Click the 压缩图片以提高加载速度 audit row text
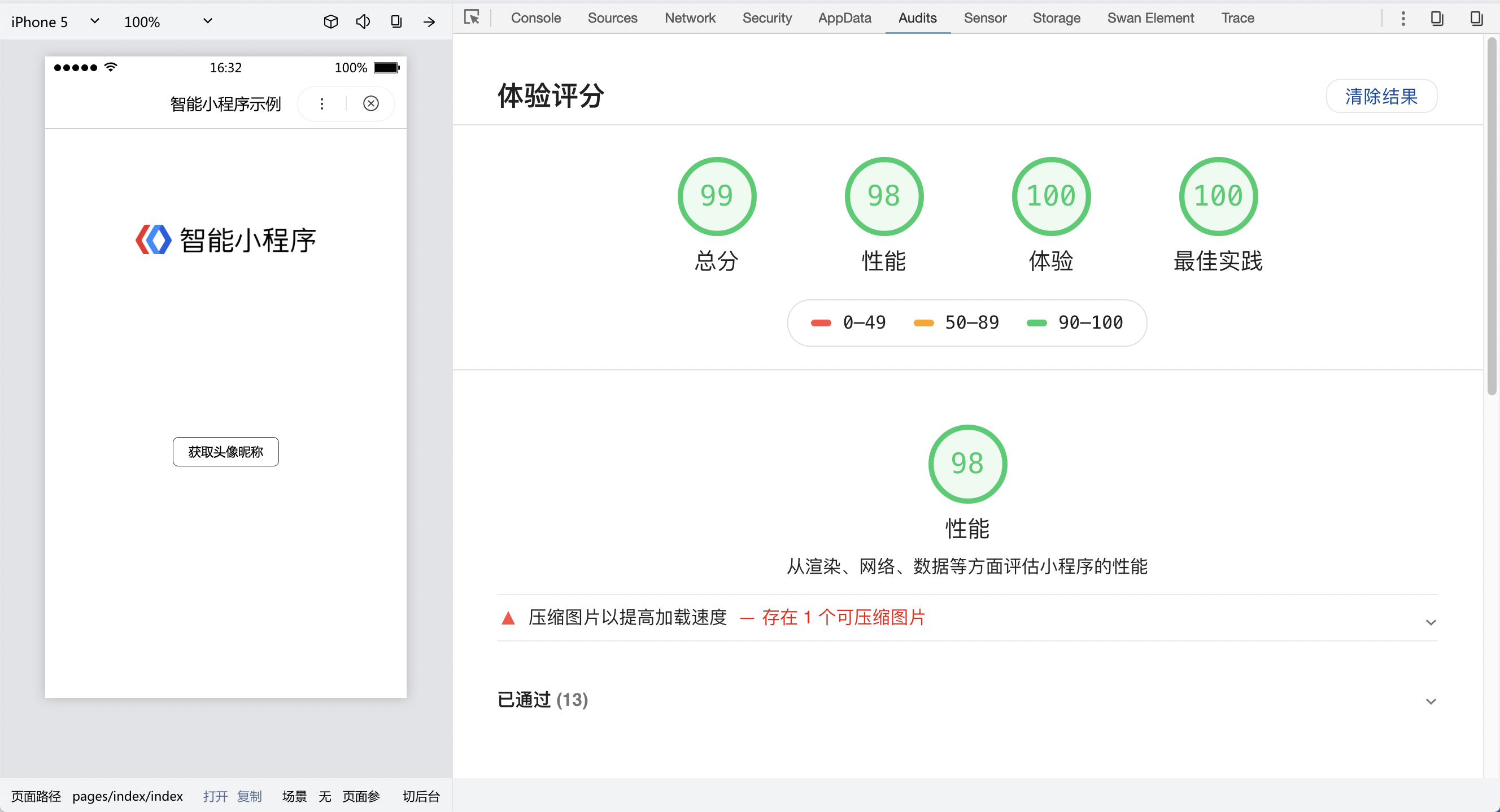Image resolution: width=1500 pixels, height=812 pixels. pos(627,618)
